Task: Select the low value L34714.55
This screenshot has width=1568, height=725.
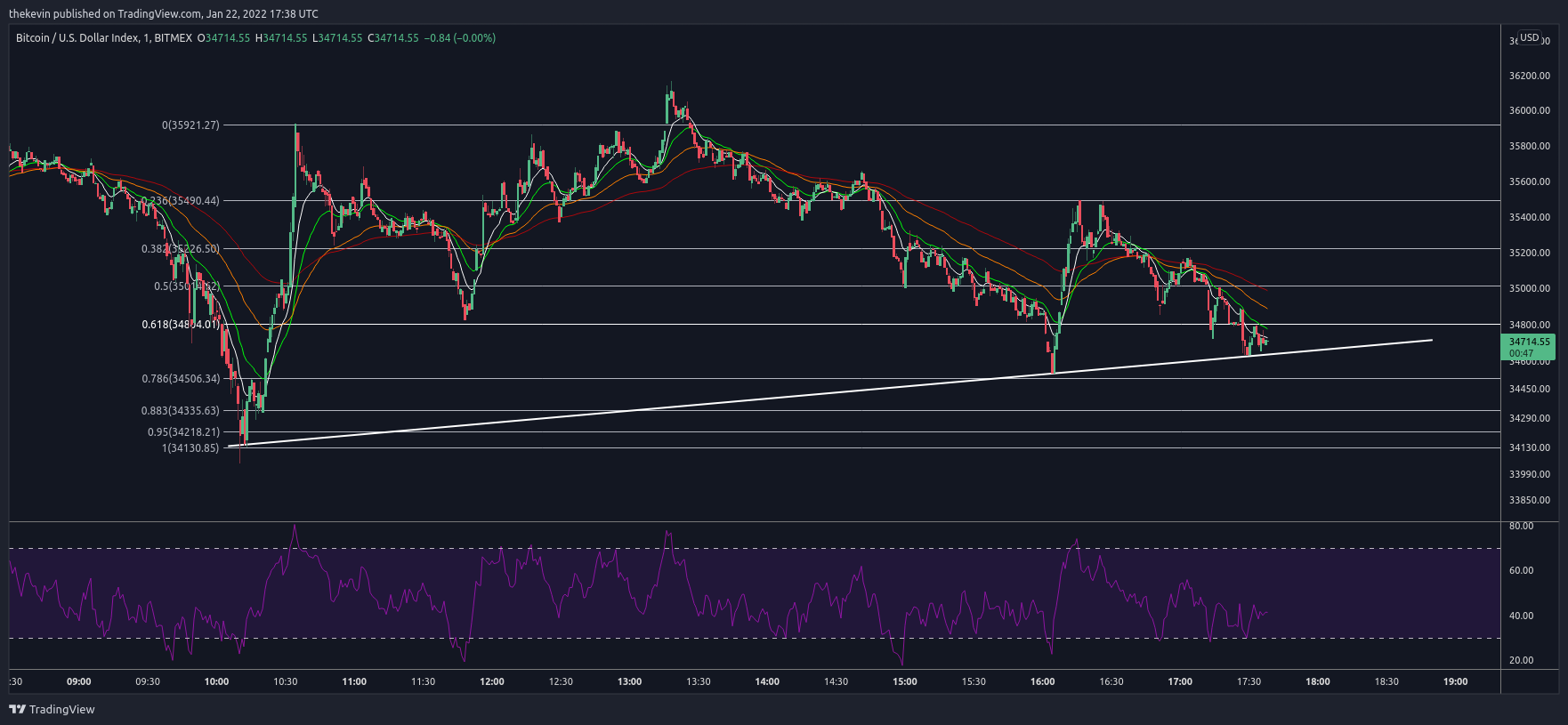Action: [x=337, y=38]
